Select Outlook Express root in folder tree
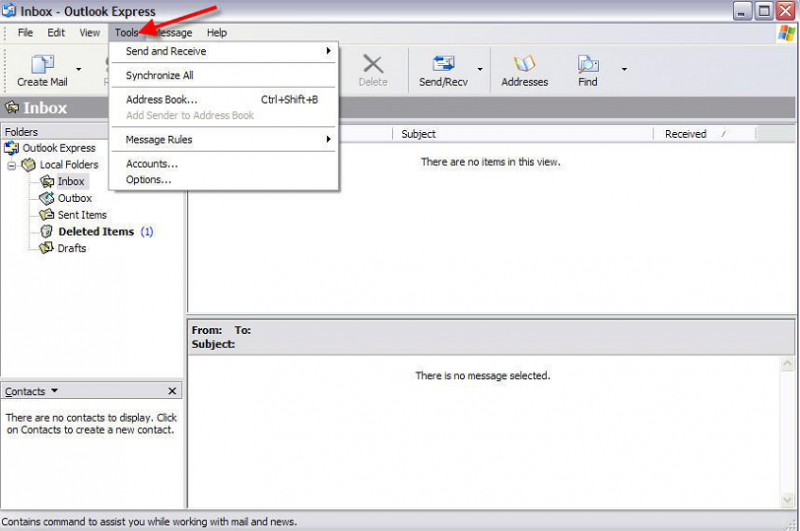800x531 pixels. click(x=58, y=148)
